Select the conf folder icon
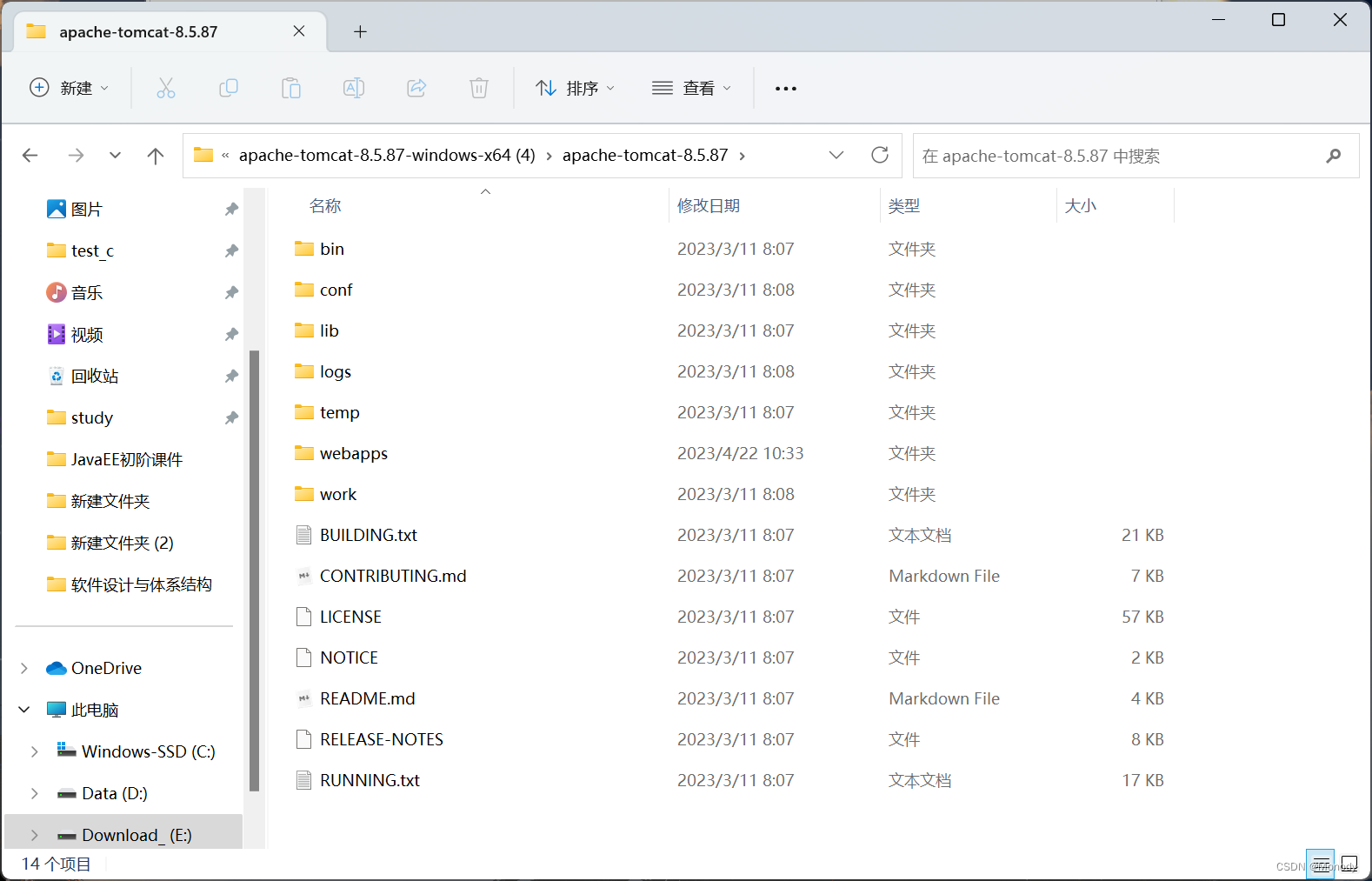Viewport: 1372px width, 881px height. pos(304,290)
